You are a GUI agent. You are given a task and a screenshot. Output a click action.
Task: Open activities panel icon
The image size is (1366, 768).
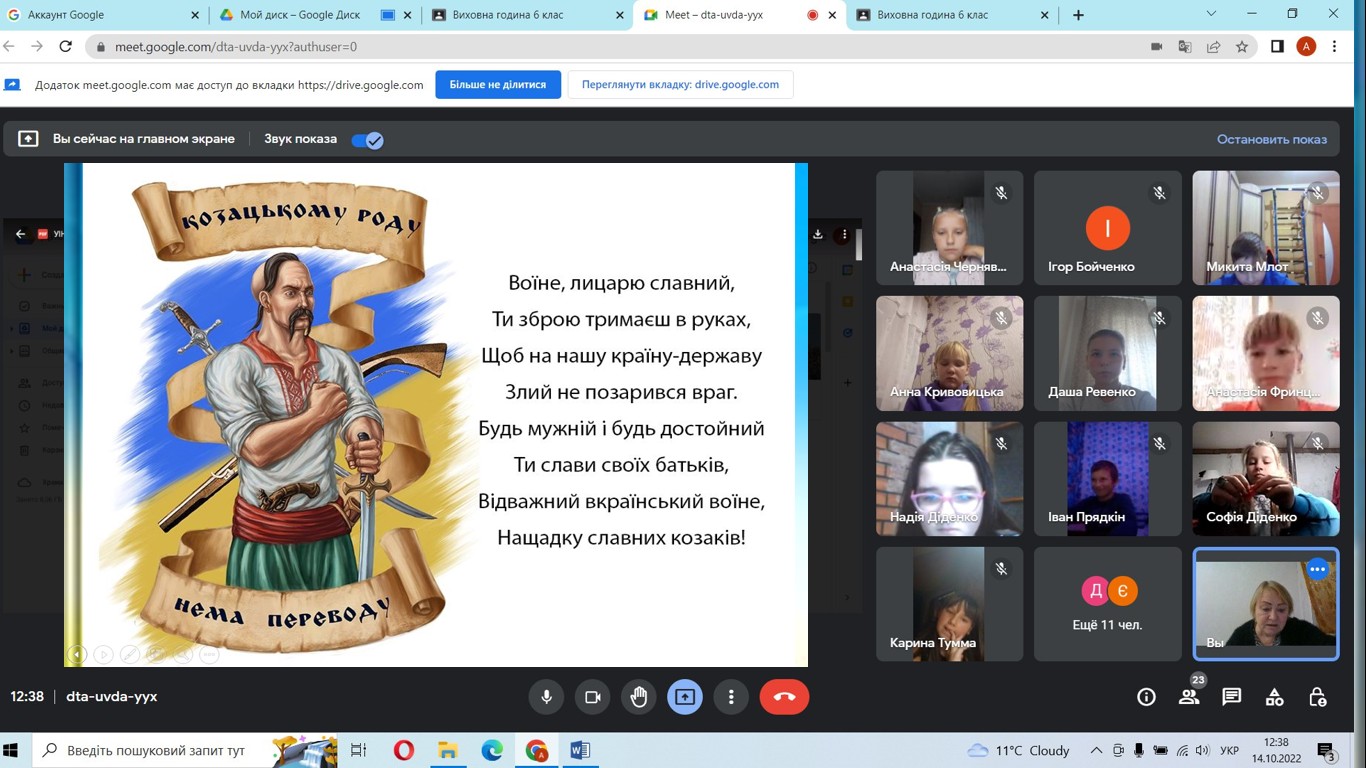1274,697
